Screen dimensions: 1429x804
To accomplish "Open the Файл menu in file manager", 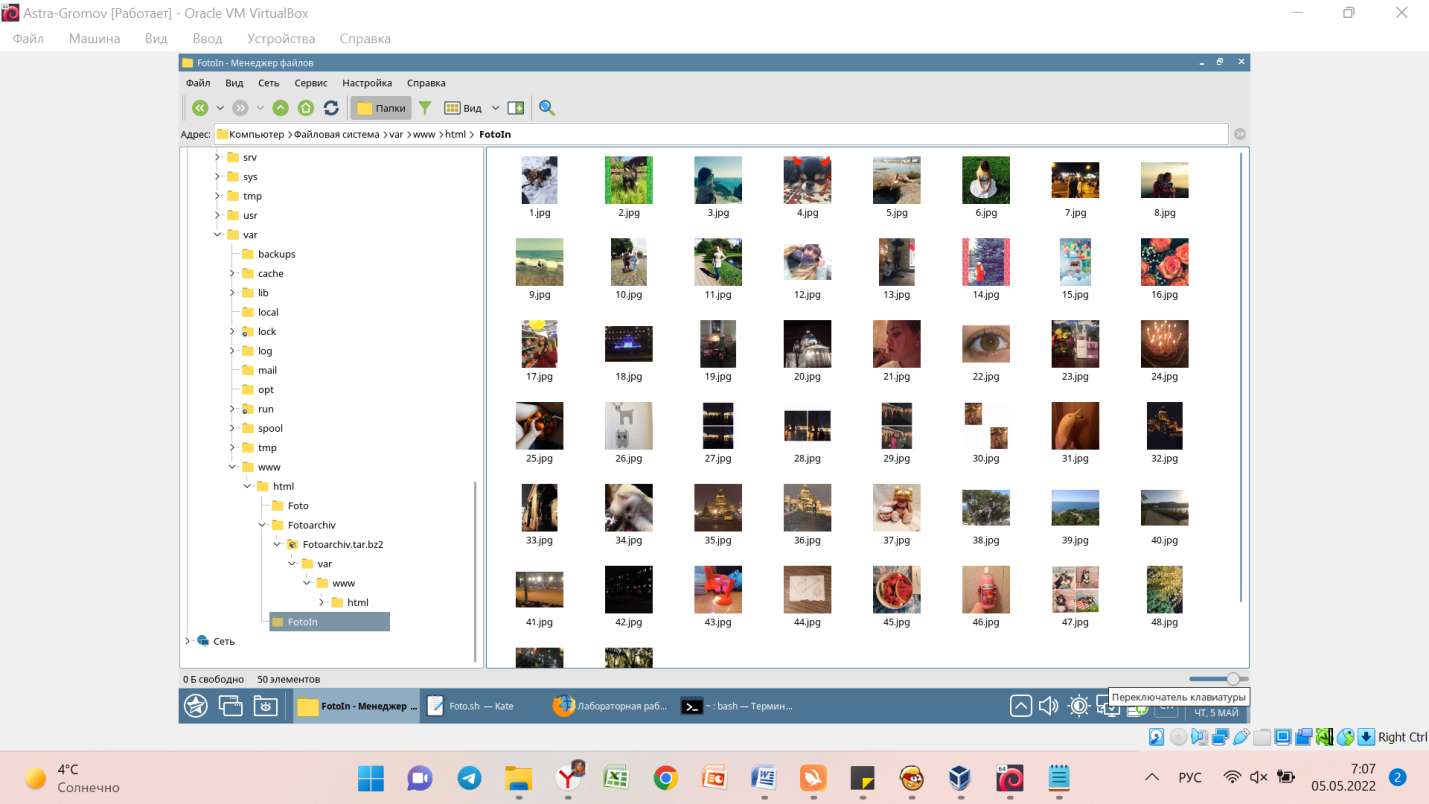I will tap(198, 83).
